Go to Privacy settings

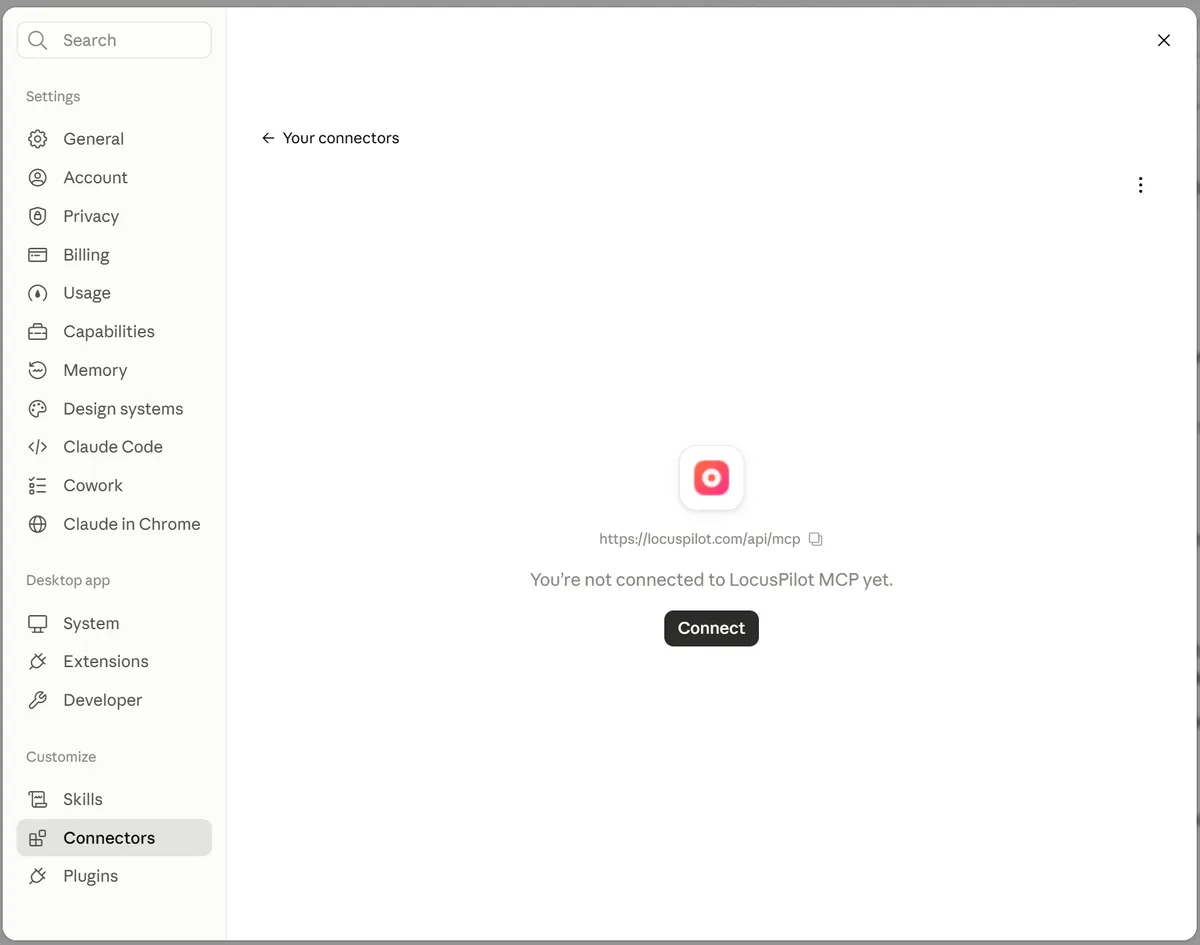click(x=114, y=216)
